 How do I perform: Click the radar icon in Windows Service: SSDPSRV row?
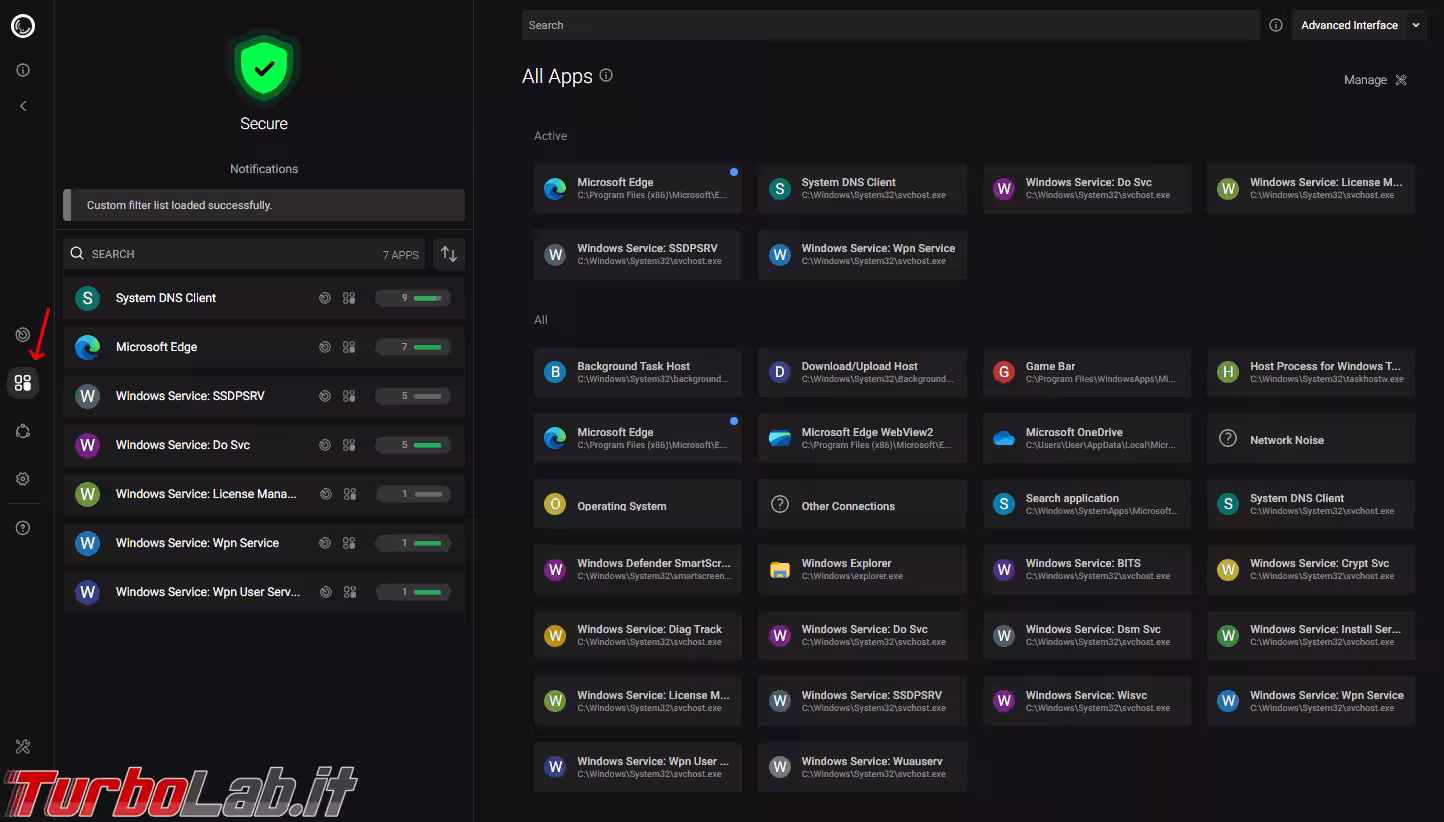(x=325, y=396)
